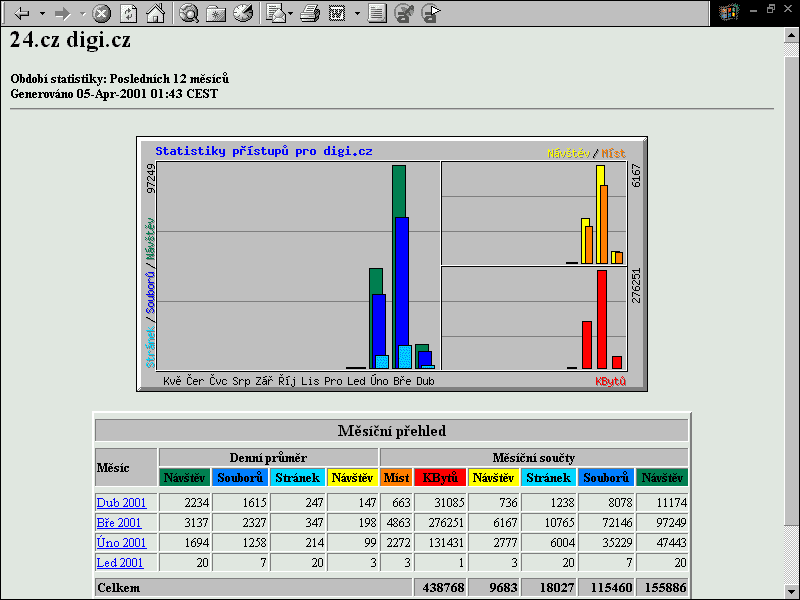Close the browser window
Screen dimensions: 800x600
click(x=788, y=9)
